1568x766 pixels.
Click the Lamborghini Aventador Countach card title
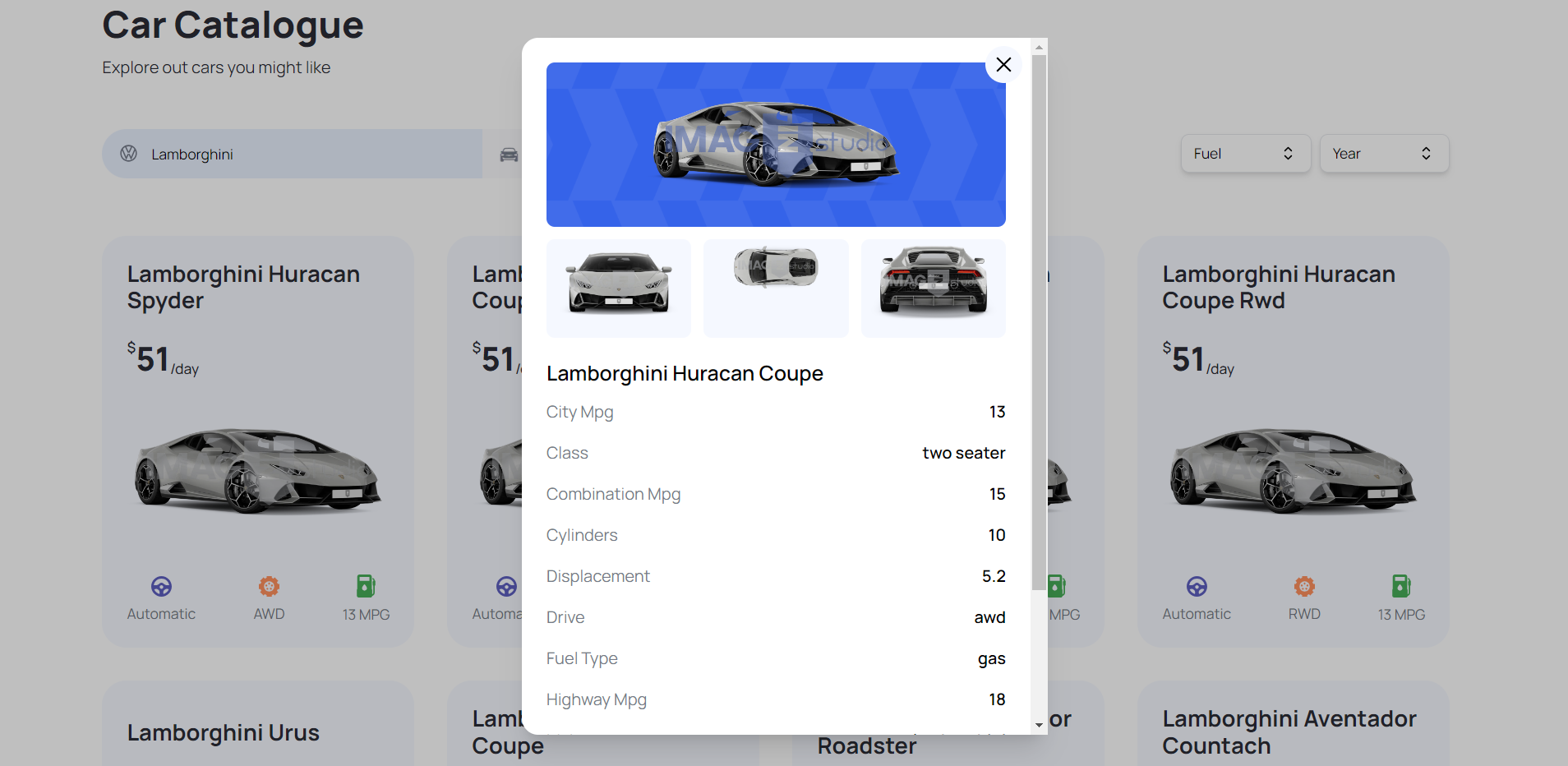coord(1289,731)
